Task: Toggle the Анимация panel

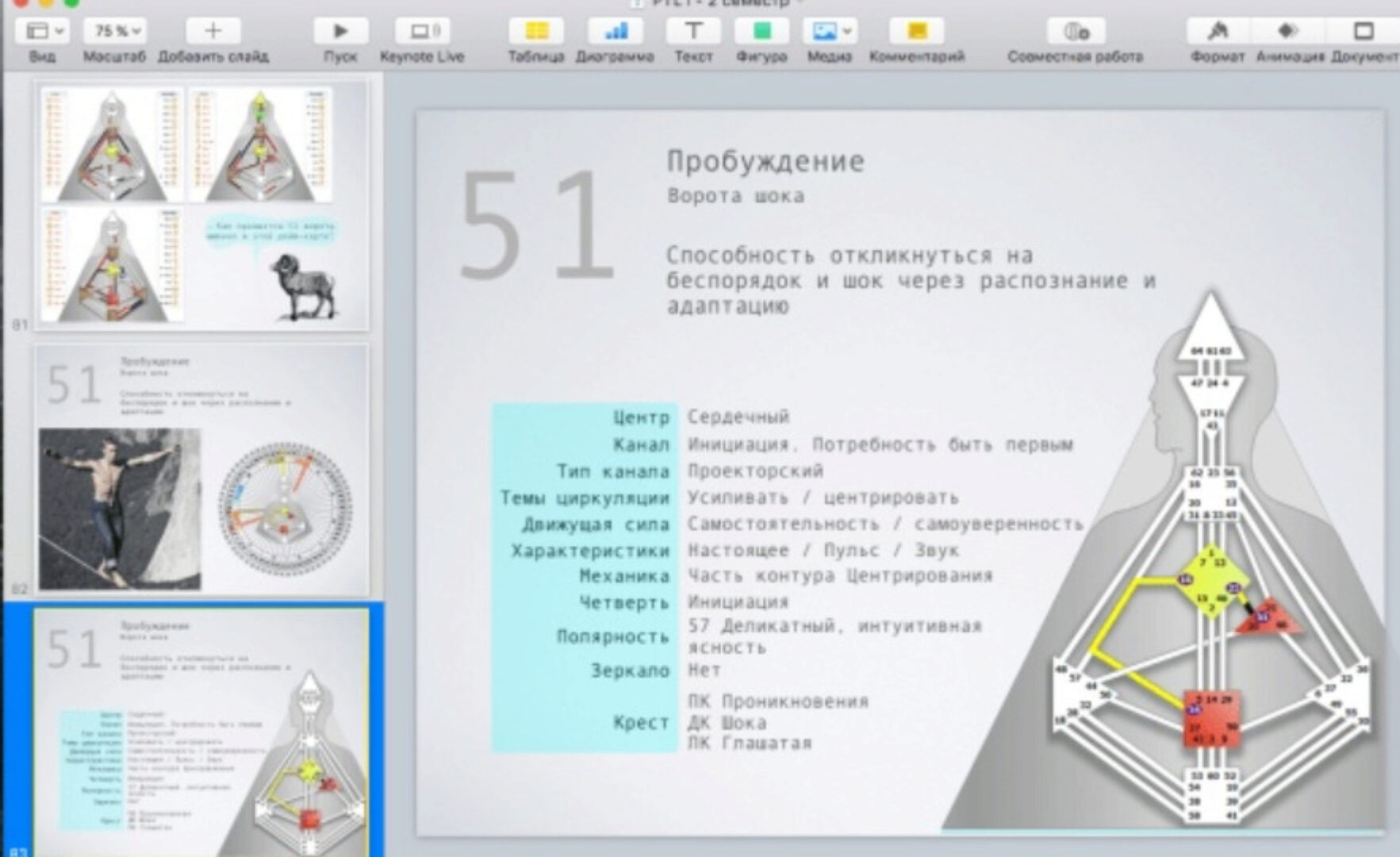Action: (1286, 33)
